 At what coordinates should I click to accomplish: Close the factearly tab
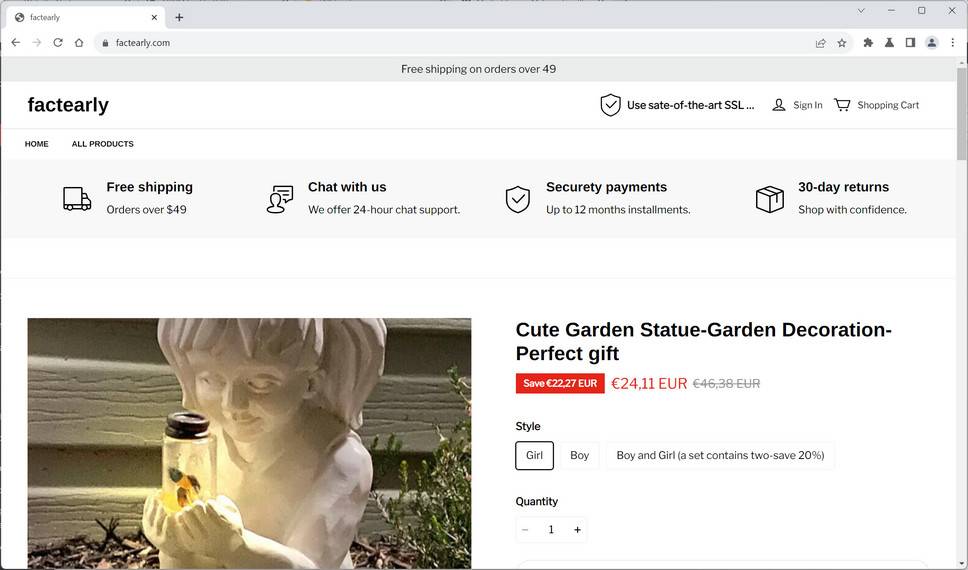point(154,17)
